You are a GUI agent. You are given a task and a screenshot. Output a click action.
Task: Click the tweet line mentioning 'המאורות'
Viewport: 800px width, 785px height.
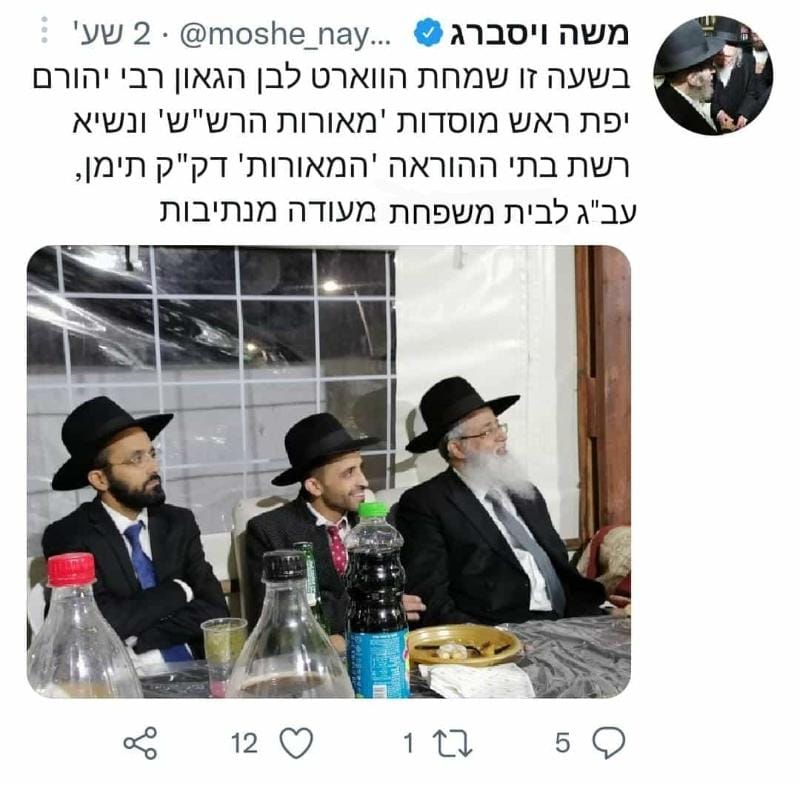[350, 167]
